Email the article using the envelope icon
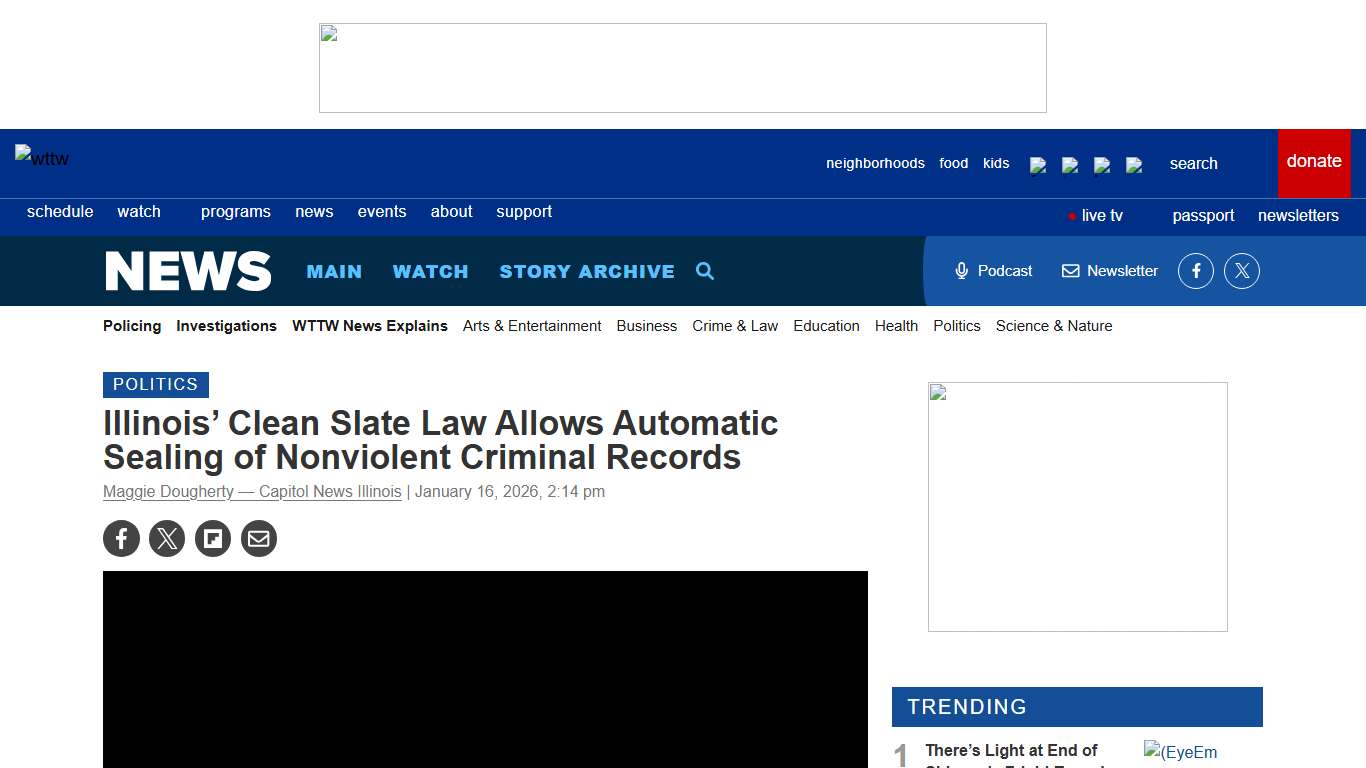 (259, 538)
